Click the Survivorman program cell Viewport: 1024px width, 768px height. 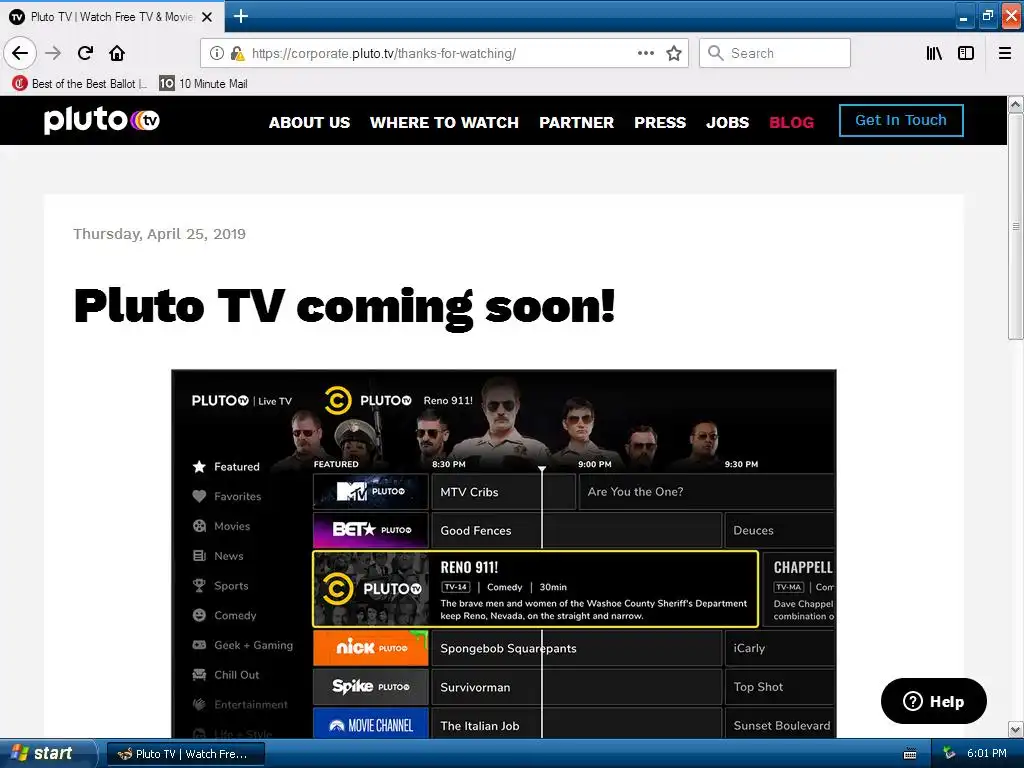click(577, 687)
